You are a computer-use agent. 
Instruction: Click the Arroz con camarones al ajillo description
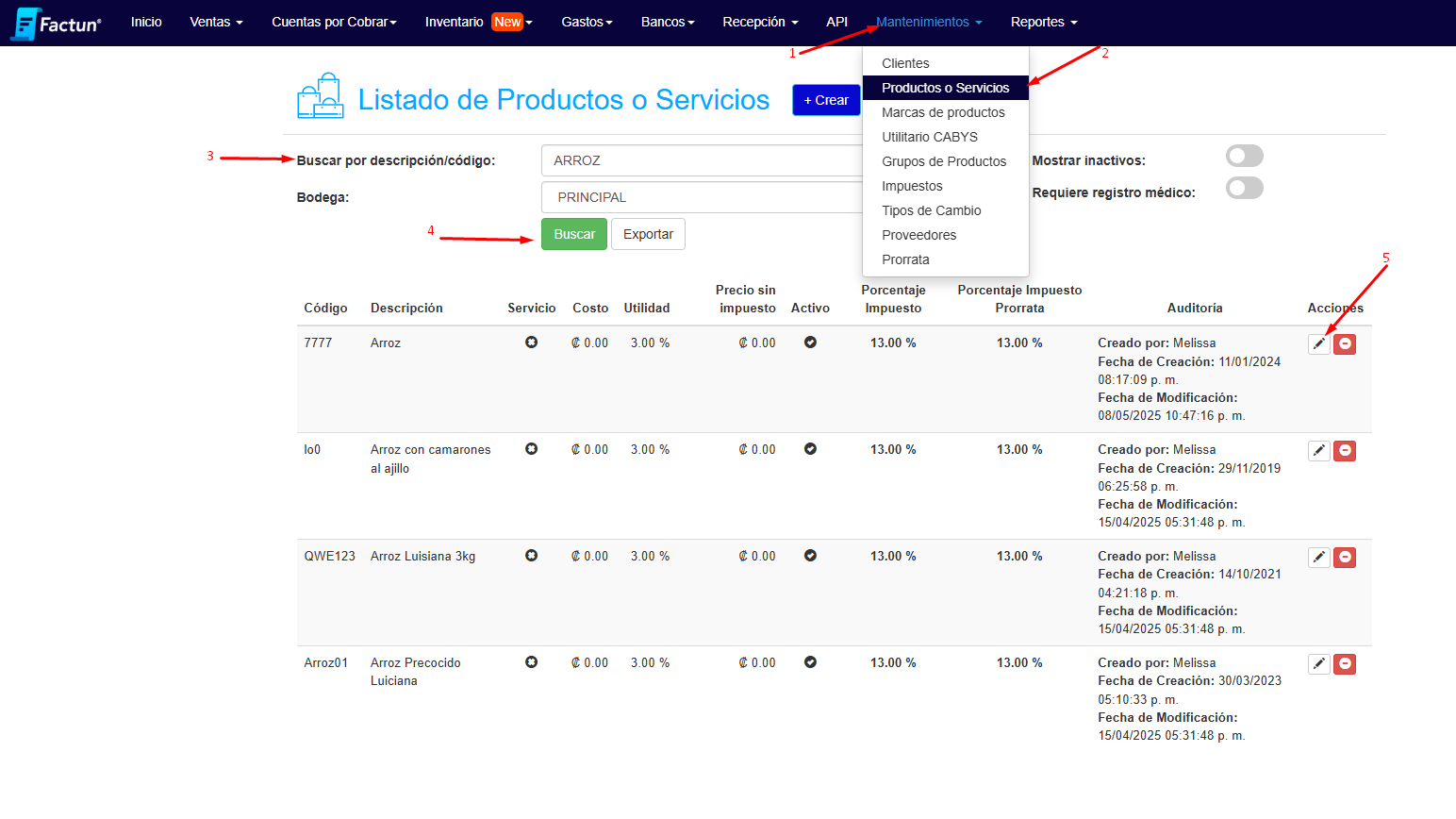431,459
